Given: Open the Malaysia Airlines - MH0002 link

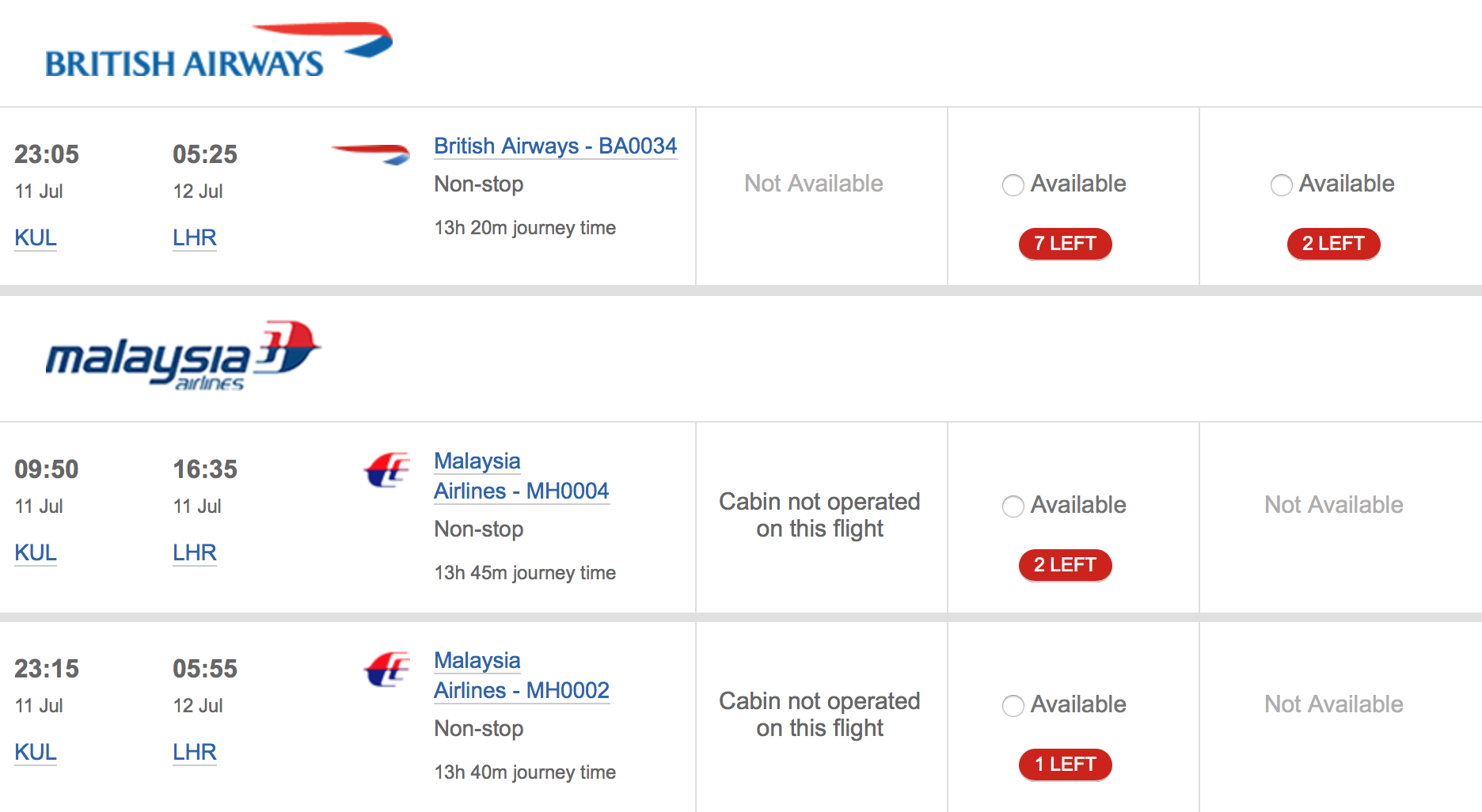Looking at the screenshot, I should [522, 676].
